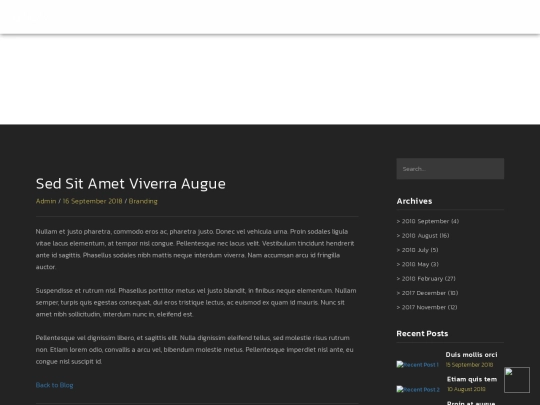Open the 2017 December archive
The image size is (540, 405).
point(427,293)
